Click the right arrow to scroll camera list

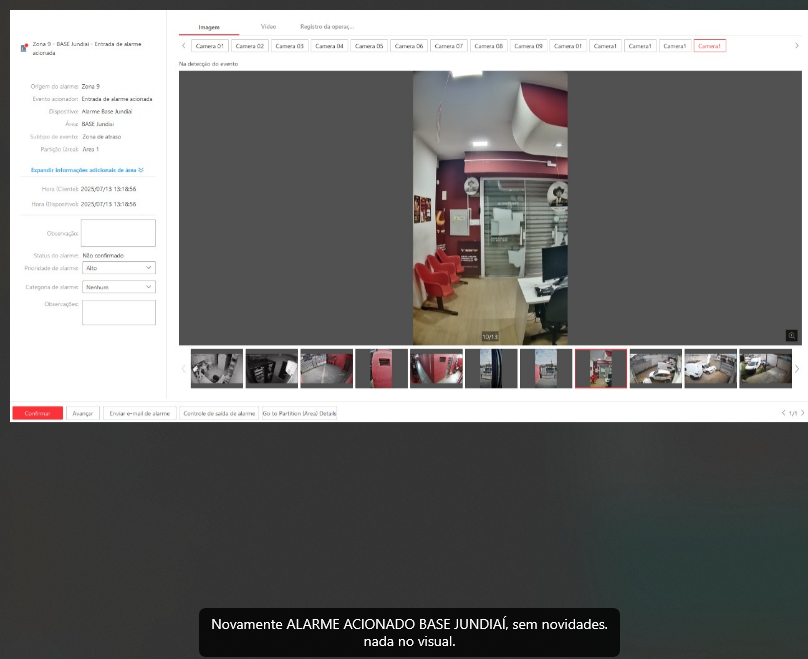[797, 45]
